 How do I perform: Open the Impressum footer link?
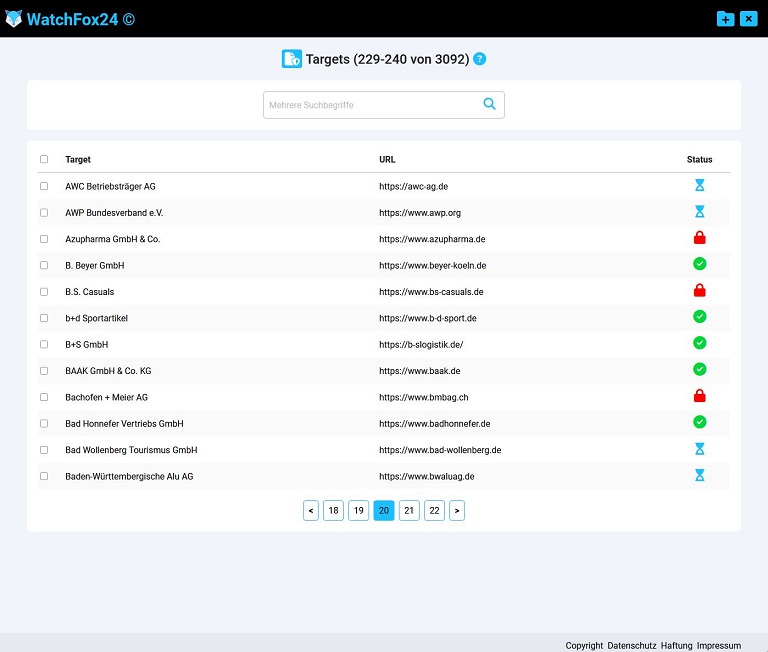(x=718, y=646)
